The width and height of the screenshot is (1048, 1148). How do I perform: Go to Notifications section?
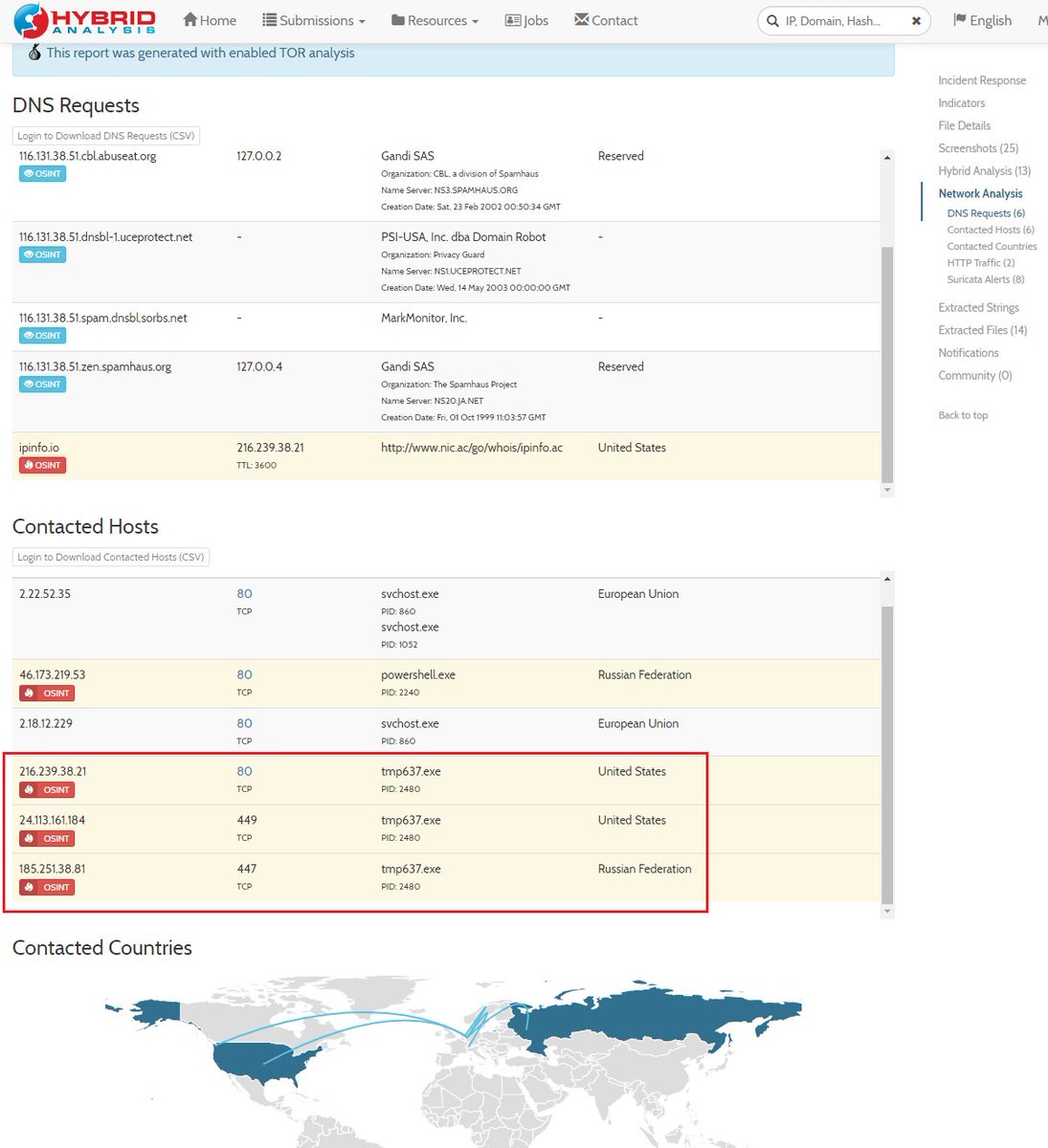[968, 353]
